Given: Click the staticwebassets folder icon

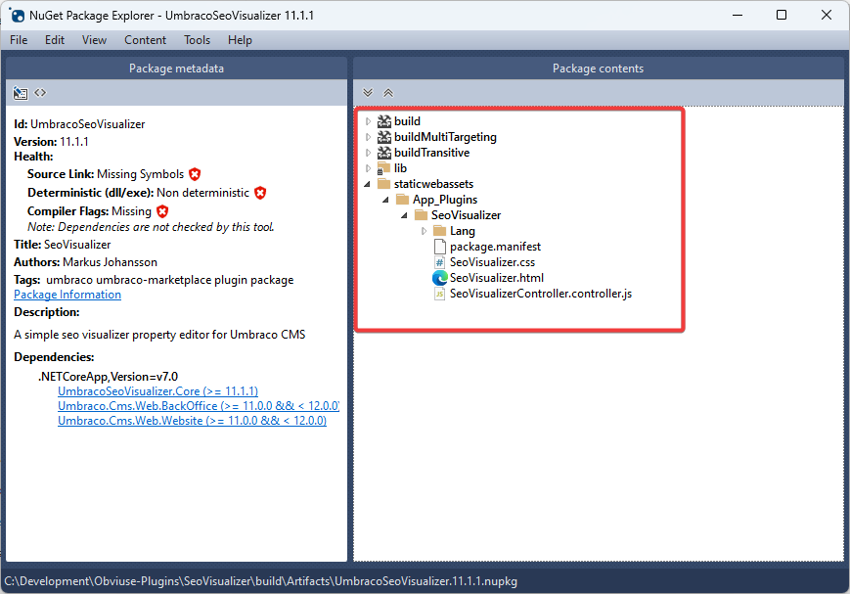Looking at the screenshot, I should tap(384, 184).
